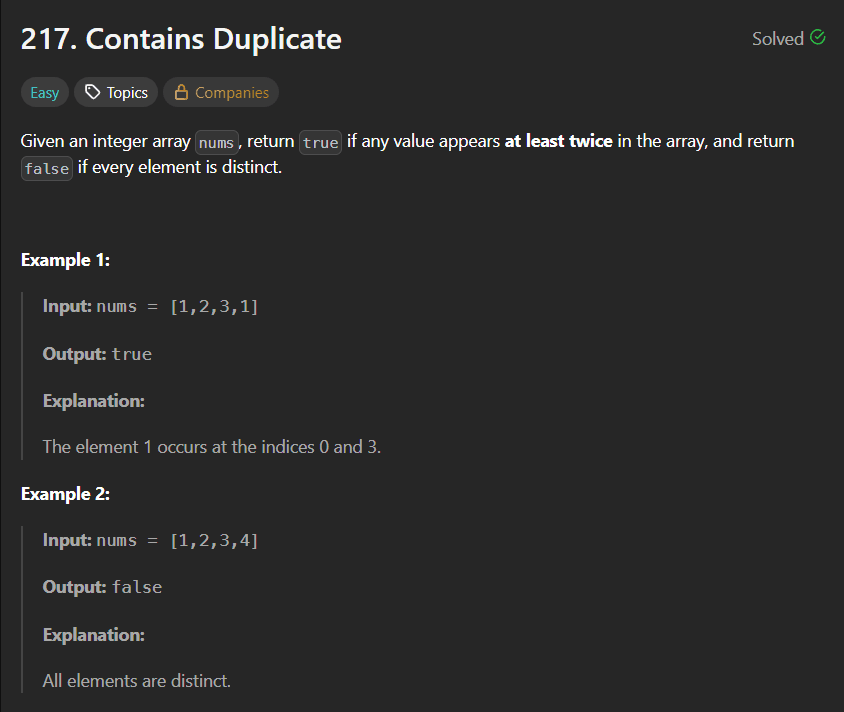Toggle the Easy difficulty filter chip
The height and width of the screenshot is (712, 844).
pos(44,92)
